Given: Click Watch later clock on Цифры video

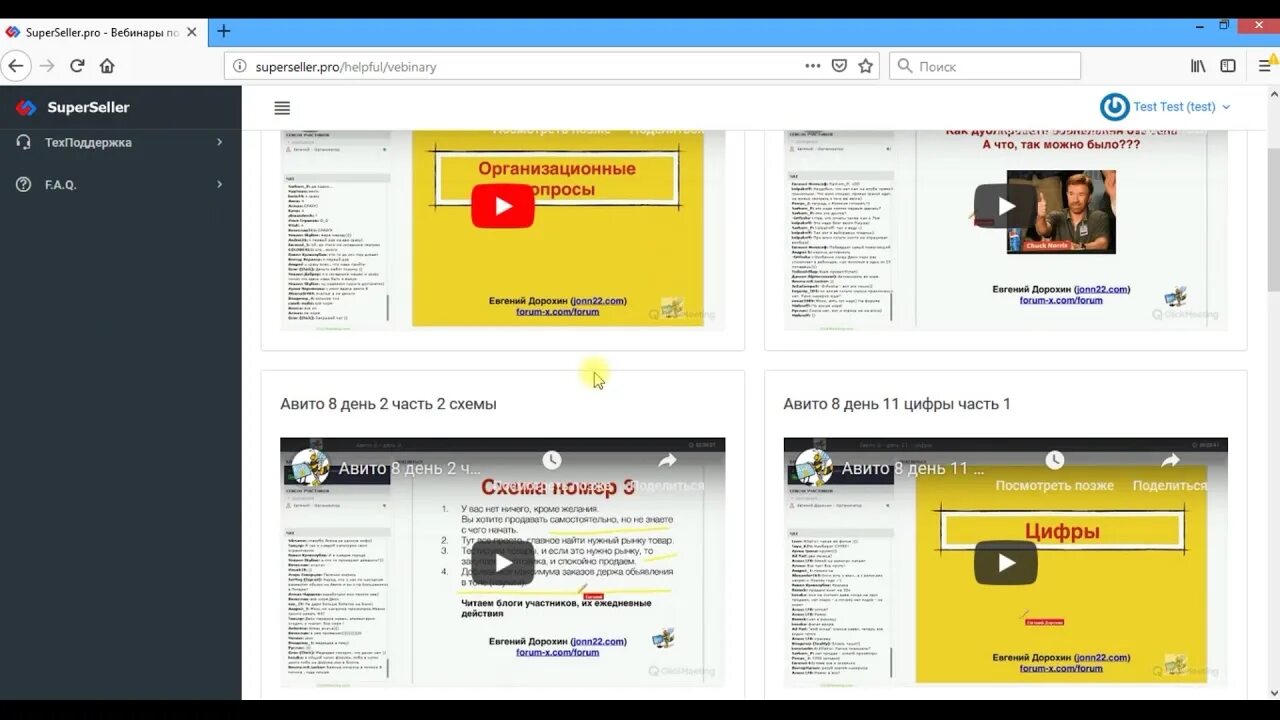Looking at the screenshot, I should pos(1054,461).
